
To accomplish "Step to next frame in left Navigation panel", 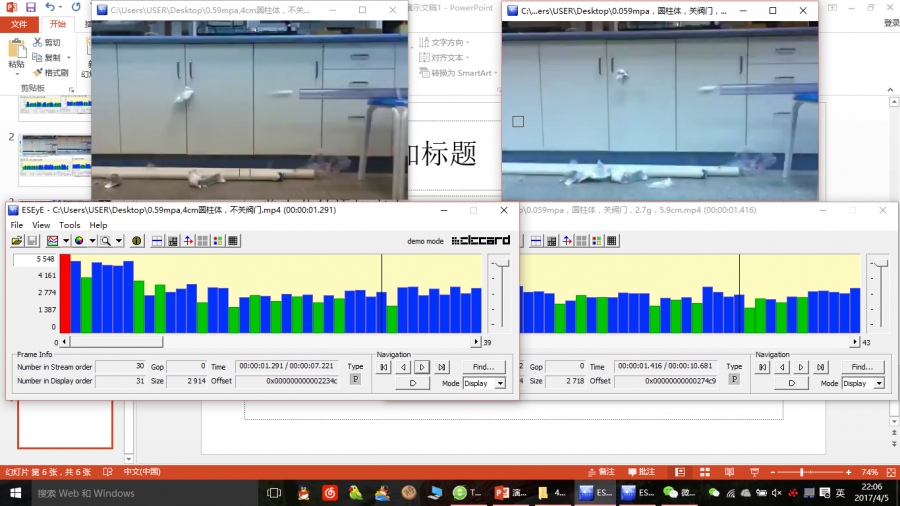I will (x=422, y=367).
